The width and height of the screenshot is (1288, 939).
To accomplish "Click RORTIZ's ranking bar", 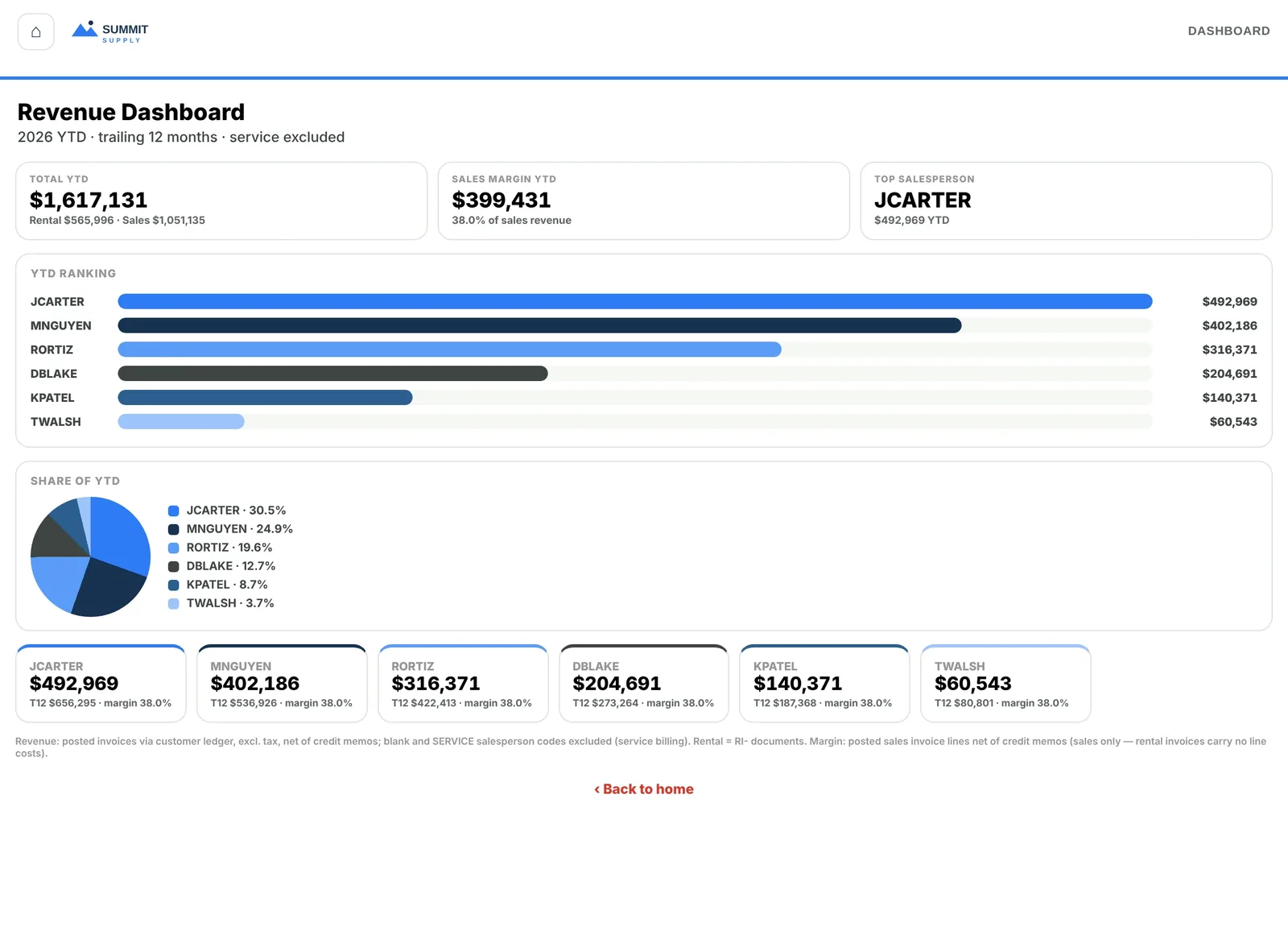I will click(449, 350).
